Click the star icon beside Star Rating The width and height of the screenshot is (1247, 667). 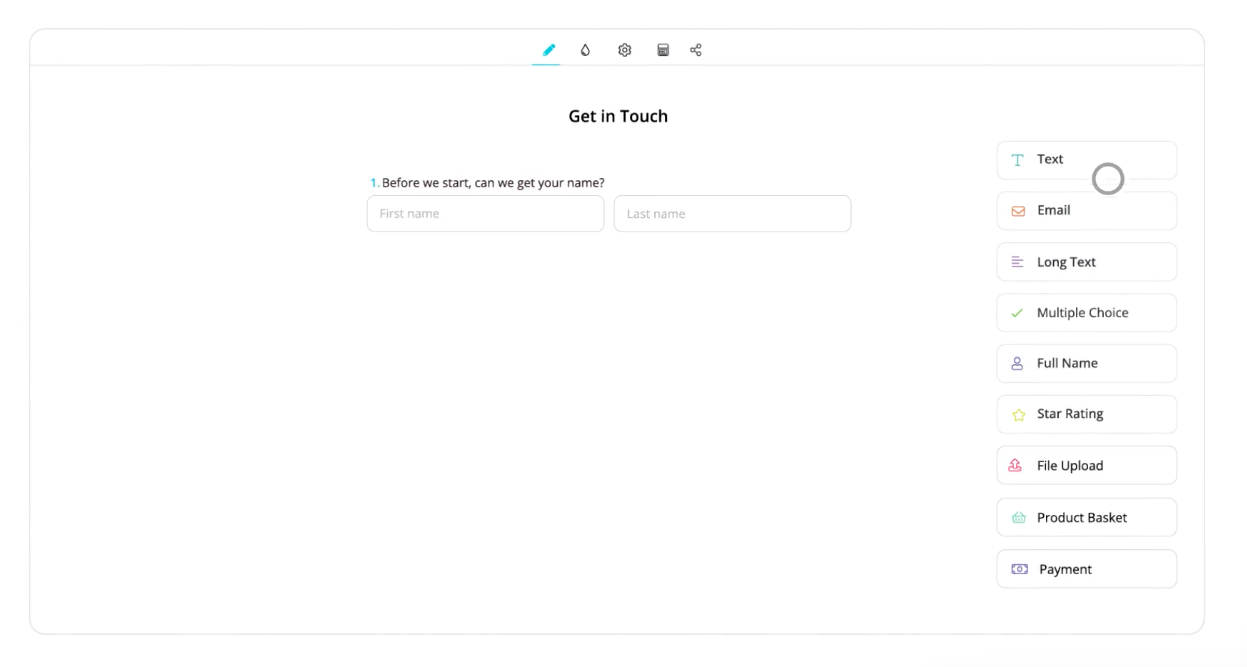(1018, 415)
